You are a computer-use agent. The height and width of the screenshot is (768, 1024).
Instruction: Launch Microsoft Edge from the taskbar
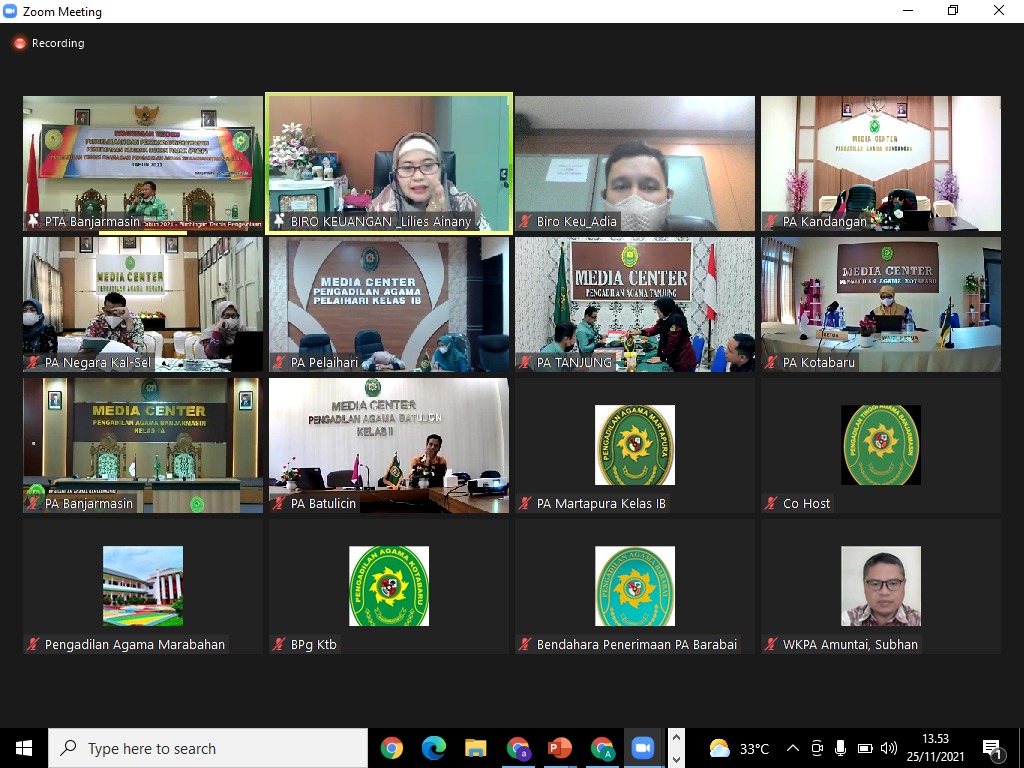433,748
